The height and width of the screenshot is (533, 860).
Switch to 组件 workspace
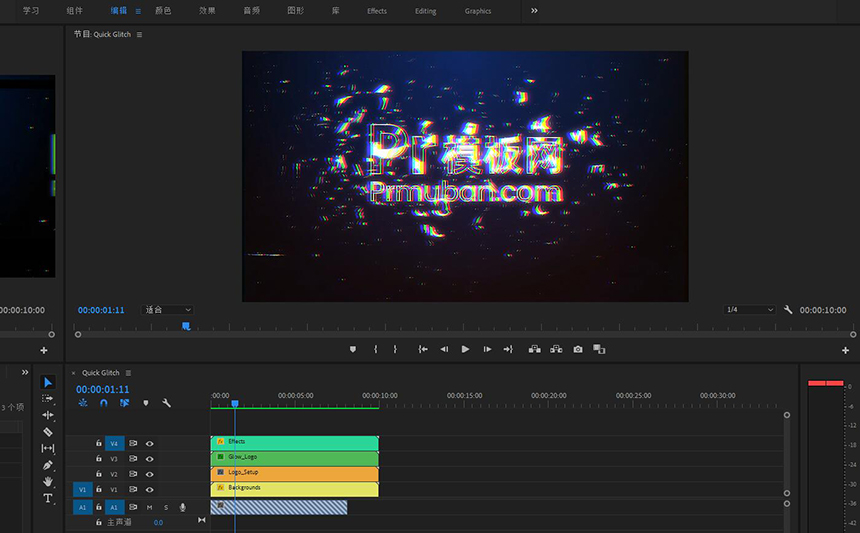[x=75, y=11]
